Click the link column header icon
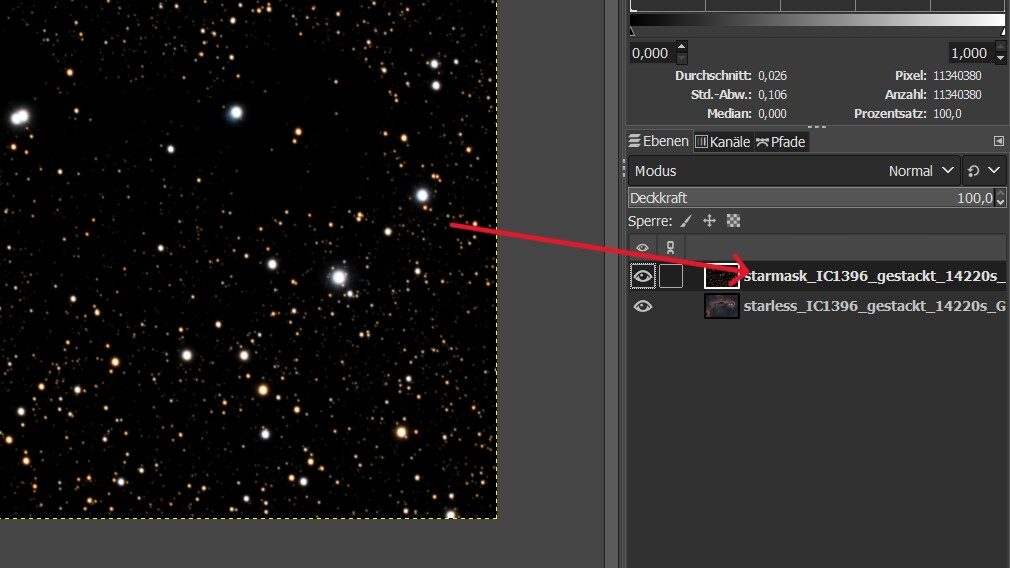1010x568 pixels. pyautogui.click(x=671, y=247)
